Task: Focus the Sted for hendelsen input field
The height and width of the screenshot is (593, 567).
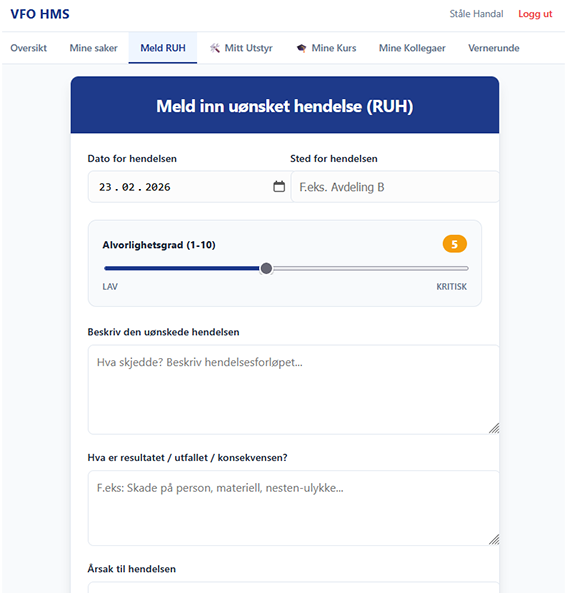Action: tap(395, 187)
